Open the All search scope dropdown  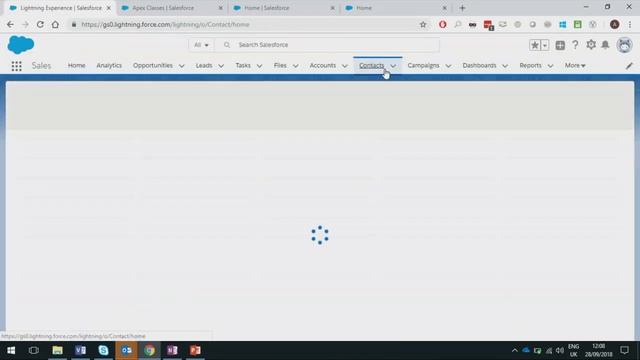tap(201, 45)
